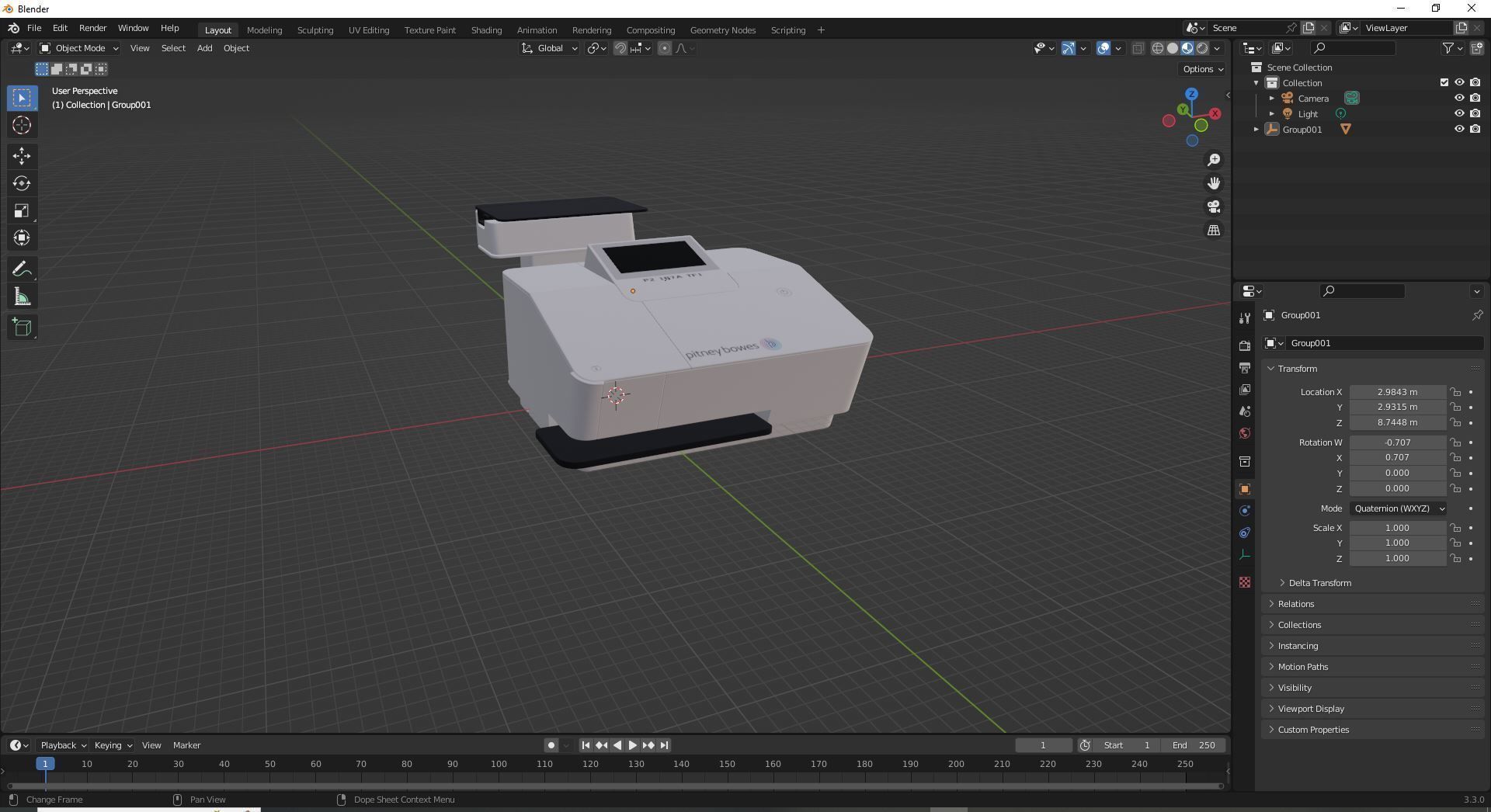
Task: Toggle camera view icon
Action: click(1213, 206)
